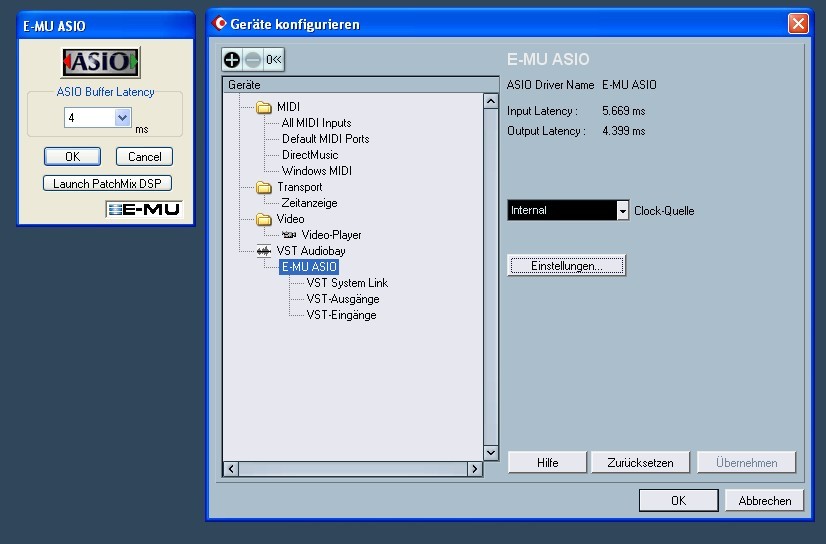This screenshot has height=544, width=826.
Task: Select Transport in the device tree
Action: tap(300, 187)
